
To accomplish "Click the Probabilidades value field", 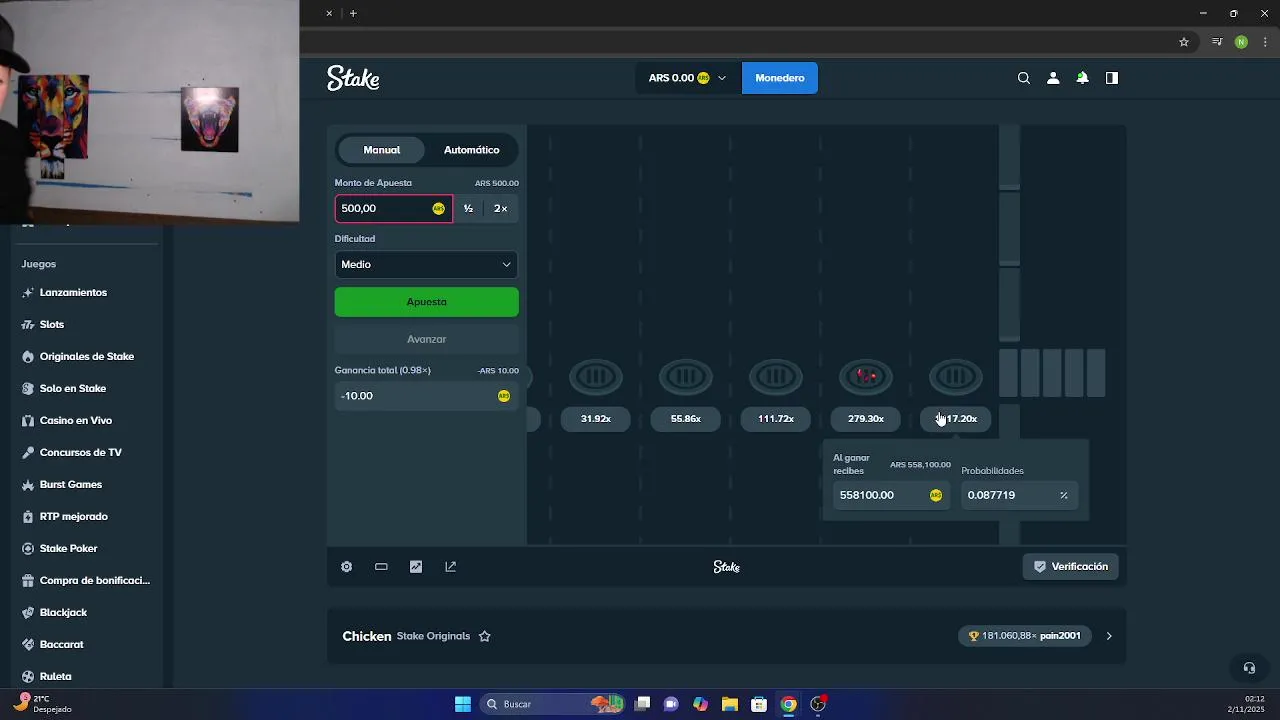I will click(x=1019, y=495).
